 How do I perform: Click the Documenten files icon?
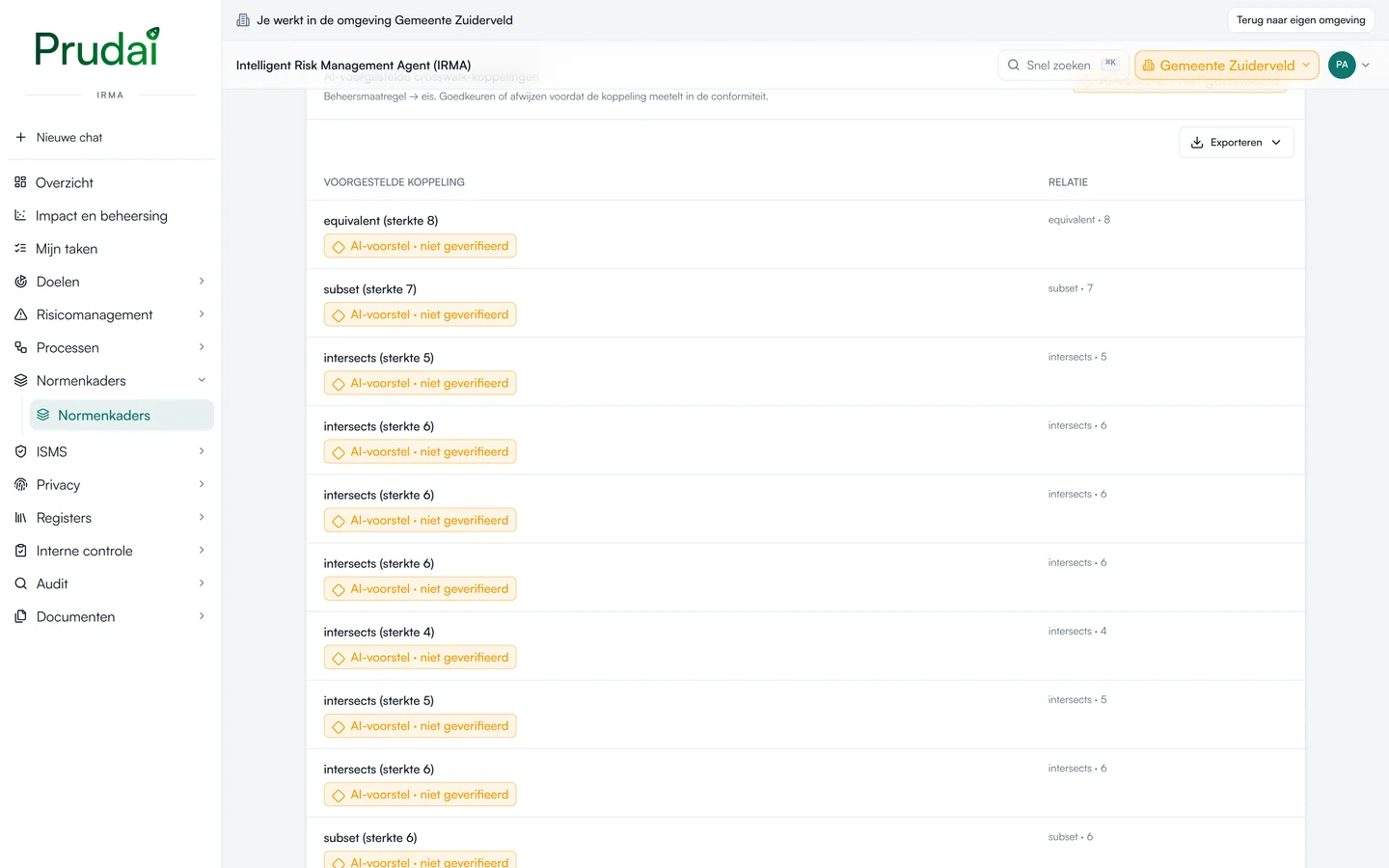click(x=20, y=616)
